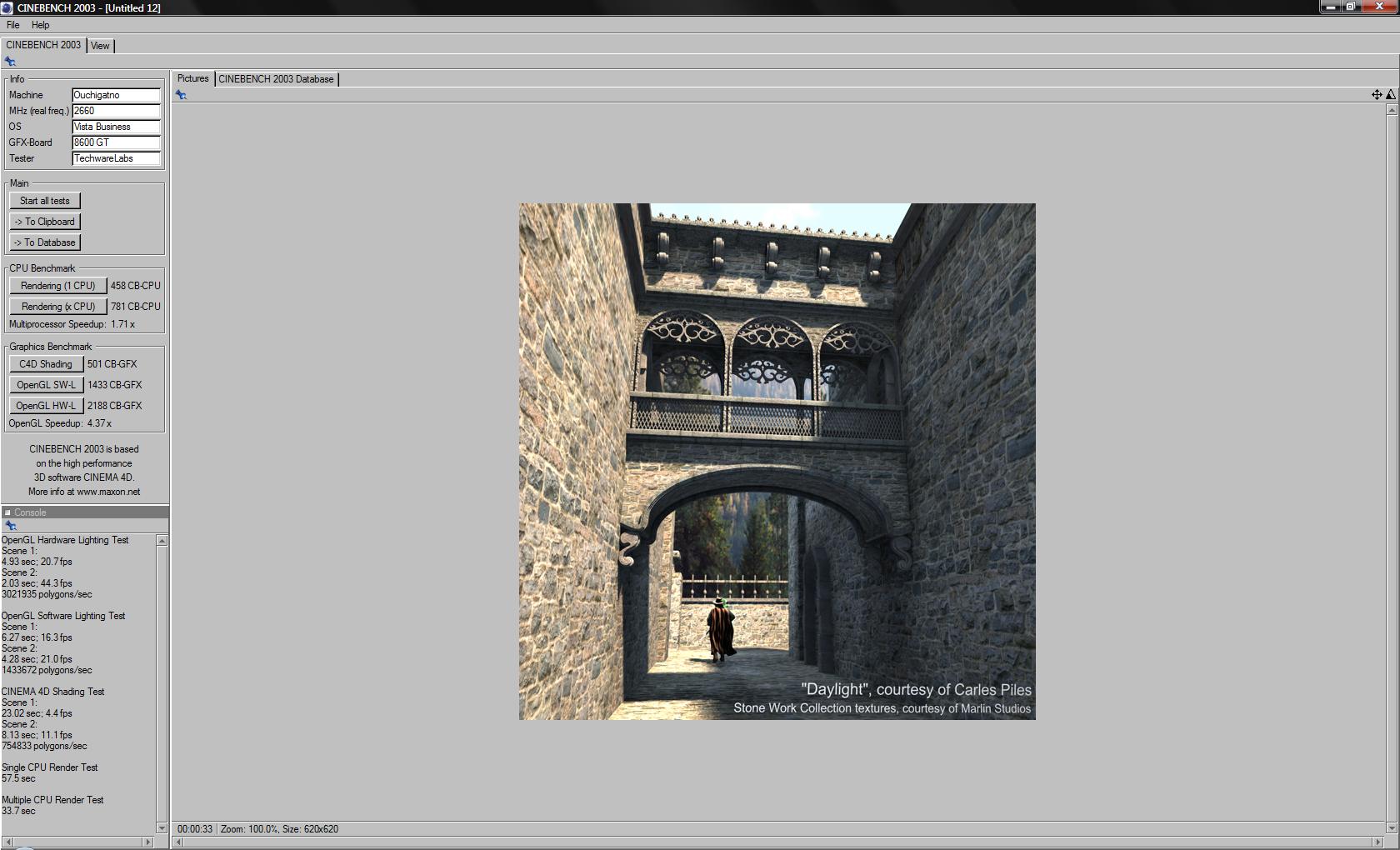Select the Pictures tab
This screenshot has width=1400, height=850.
(192, 78)
